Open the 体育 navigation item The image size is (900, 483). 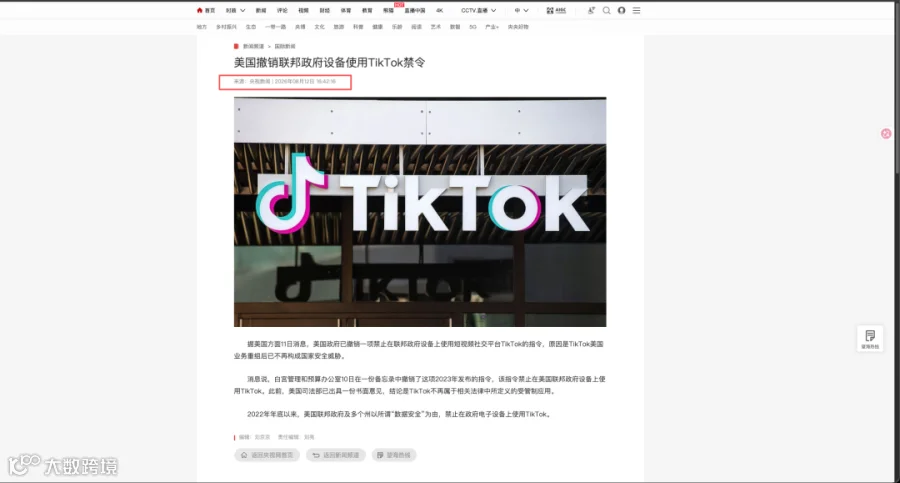(346, 10)
